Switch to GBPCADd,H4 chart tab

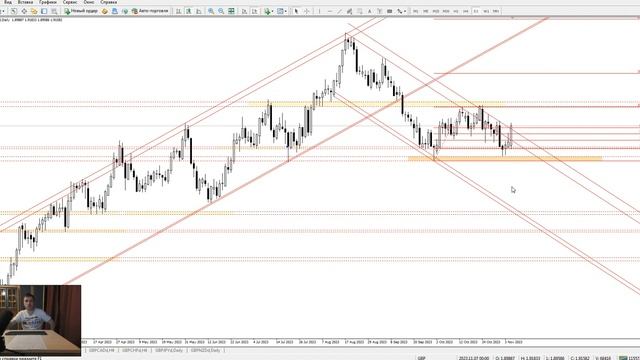pyautogui.click(x=101, y=350)
